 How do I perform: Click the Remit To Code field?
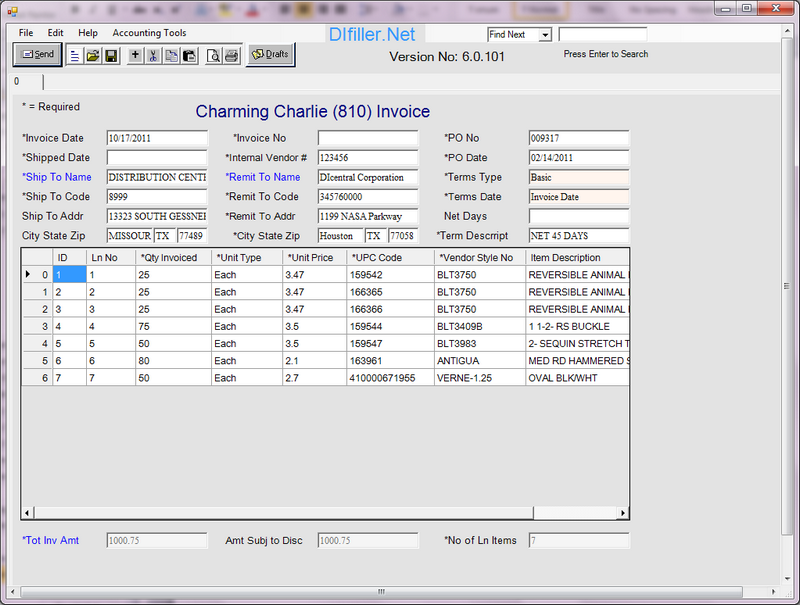(368, 196)
